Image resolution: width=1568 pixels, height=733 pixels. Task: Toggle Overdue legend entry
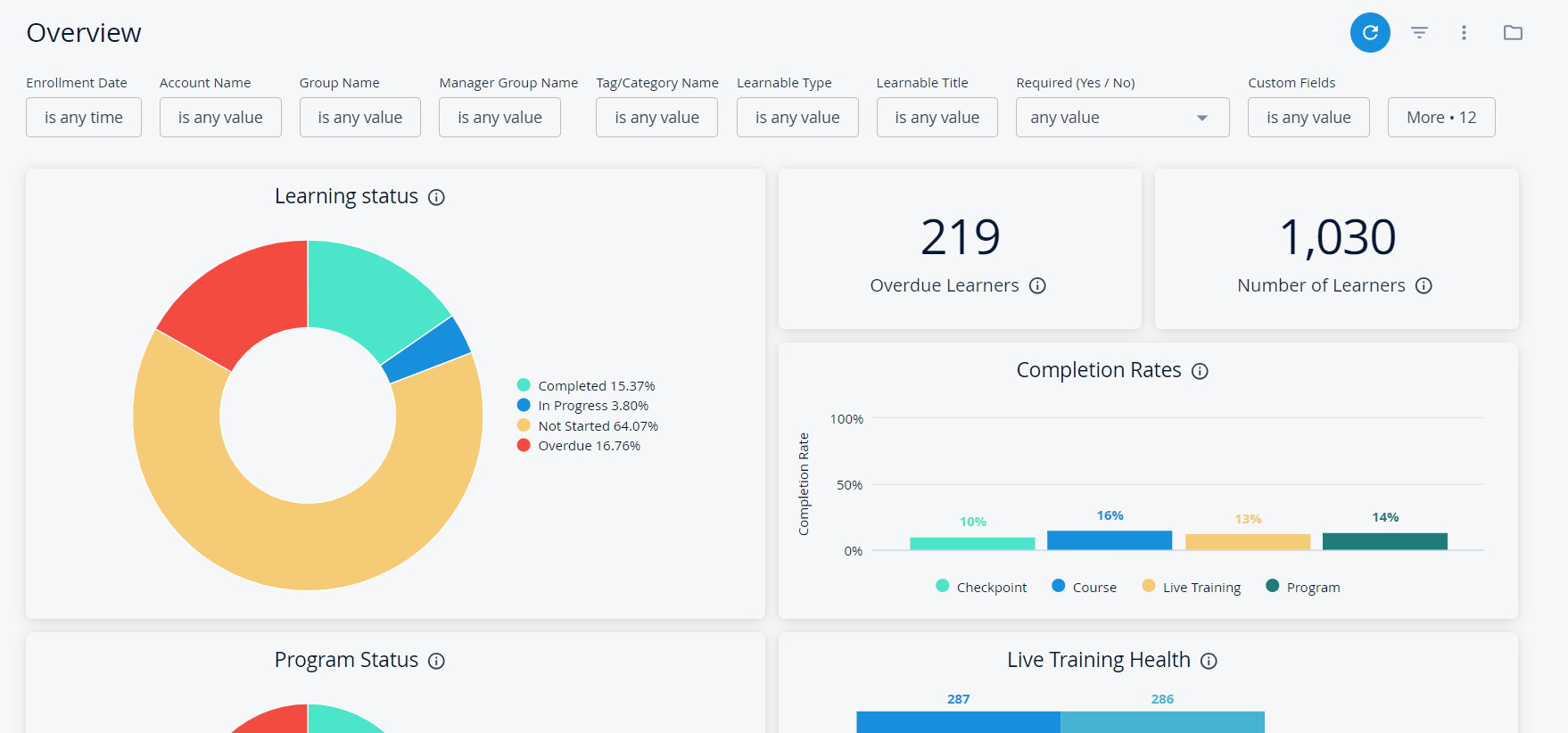click(x=579, y=445)
